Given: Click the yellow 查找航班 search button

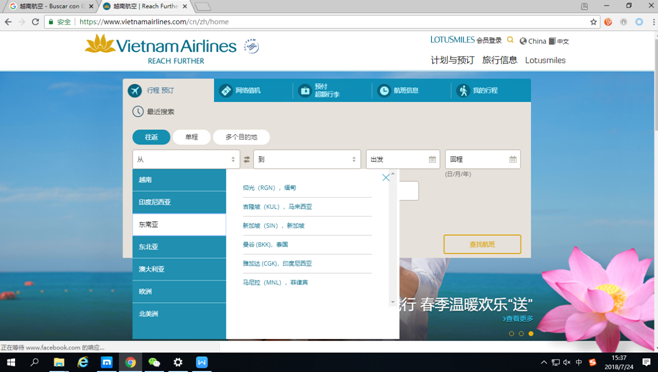Looking at the screenshot, I should pos(482,244).
